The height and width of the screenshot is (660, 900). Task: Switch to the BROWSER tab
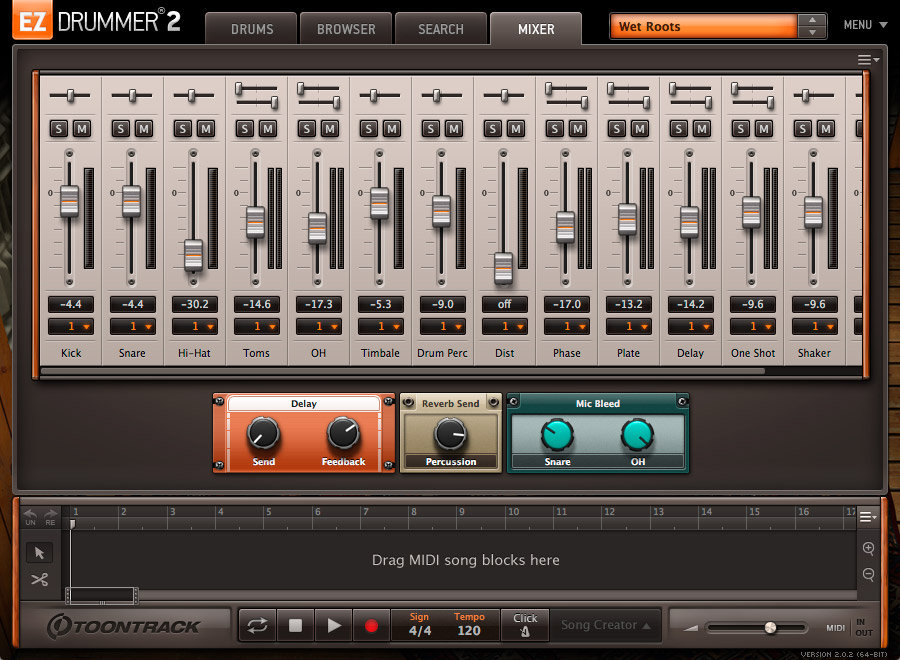[x=346, y=29]
